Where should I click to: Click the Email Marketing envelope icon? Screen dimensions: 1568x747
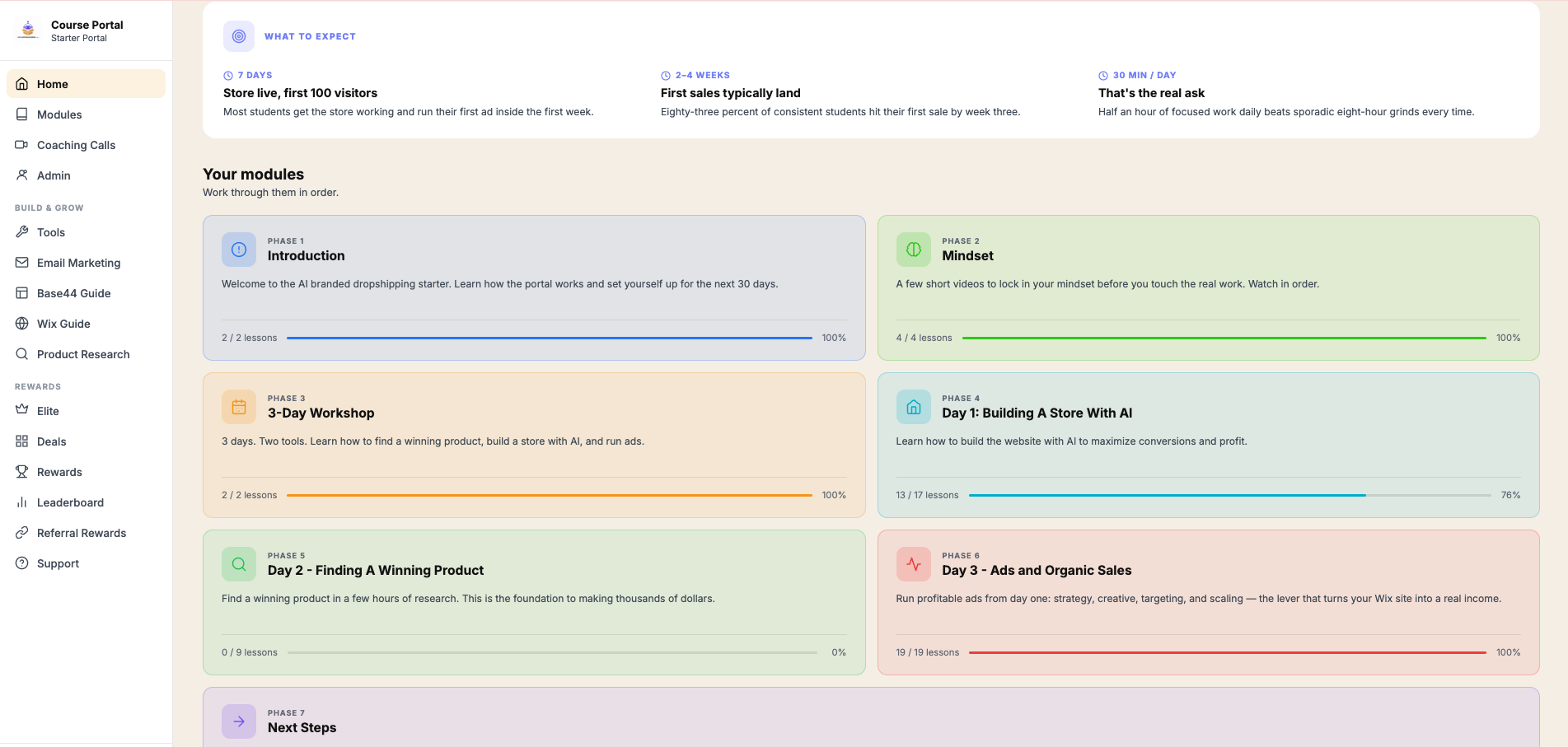pos(22,263)
